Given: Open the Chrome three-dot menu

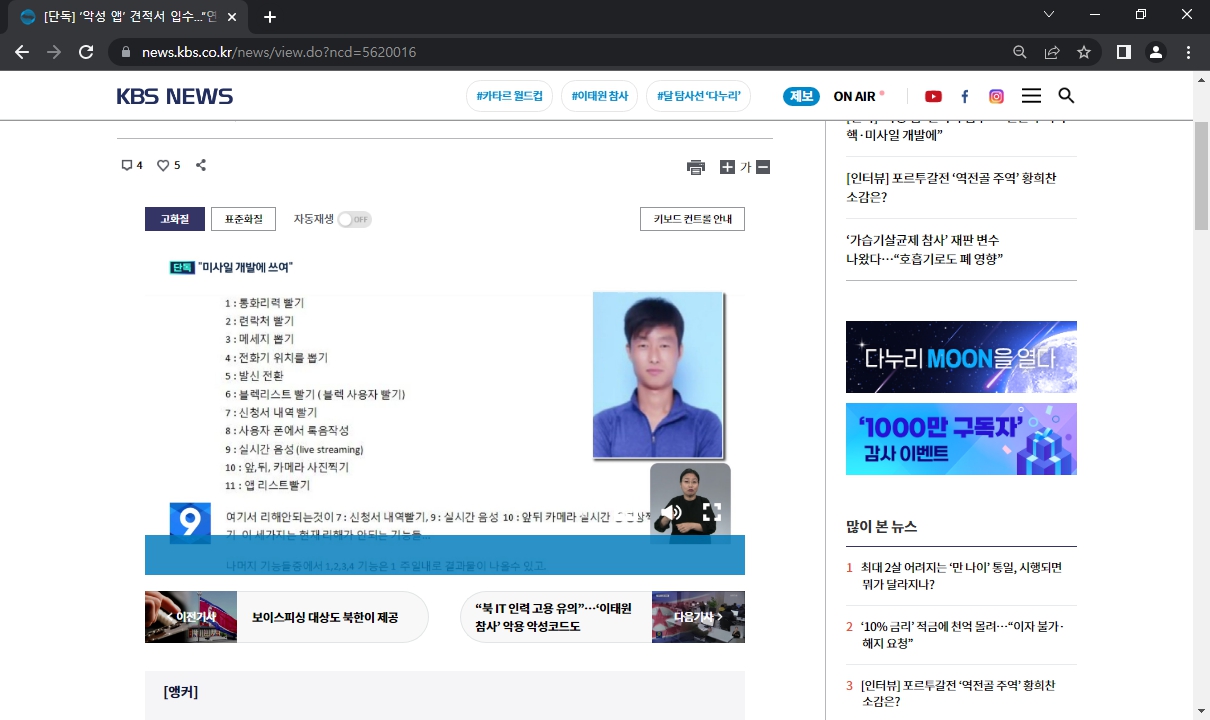Looking at the screenshot, I should (1188, 52).
